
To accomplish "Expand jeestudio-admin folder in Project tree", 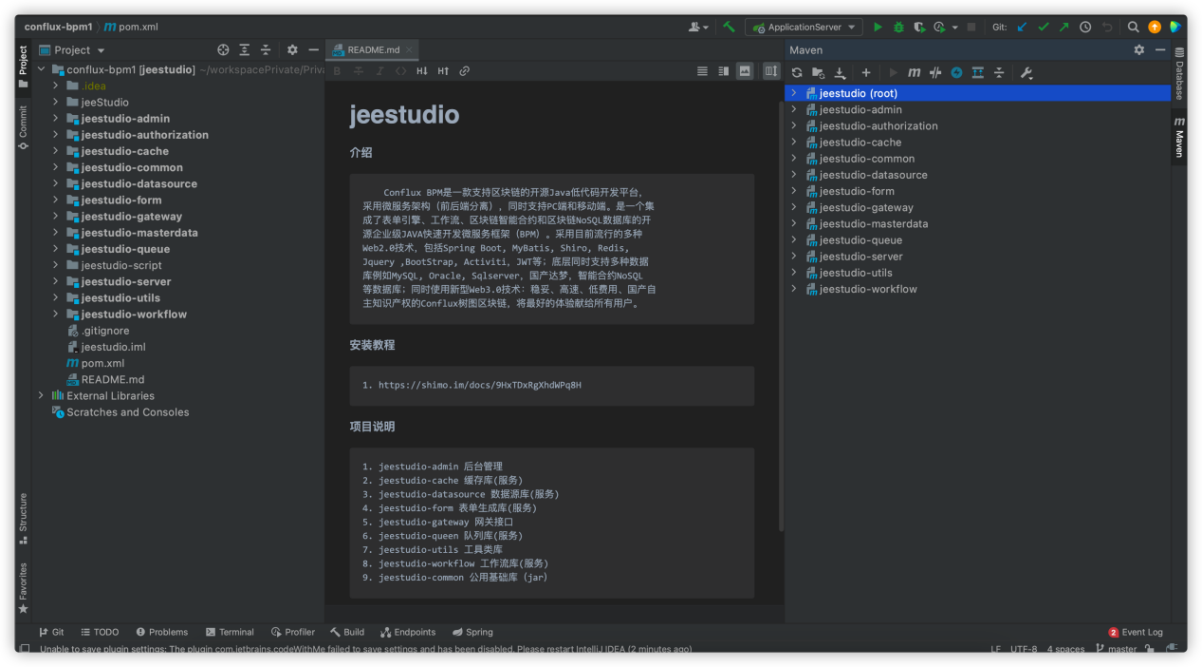I will click(x=56, y=118).
